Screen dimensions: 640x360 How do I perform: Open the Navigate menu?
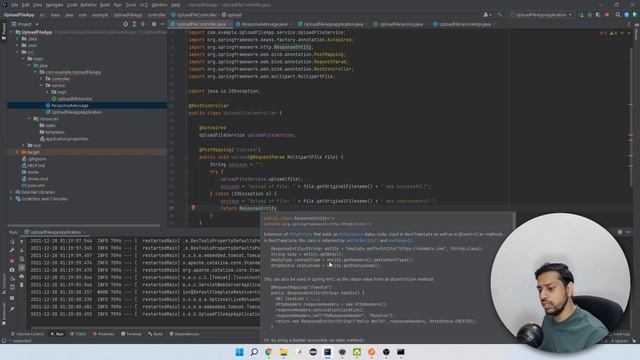coord(54,5)
